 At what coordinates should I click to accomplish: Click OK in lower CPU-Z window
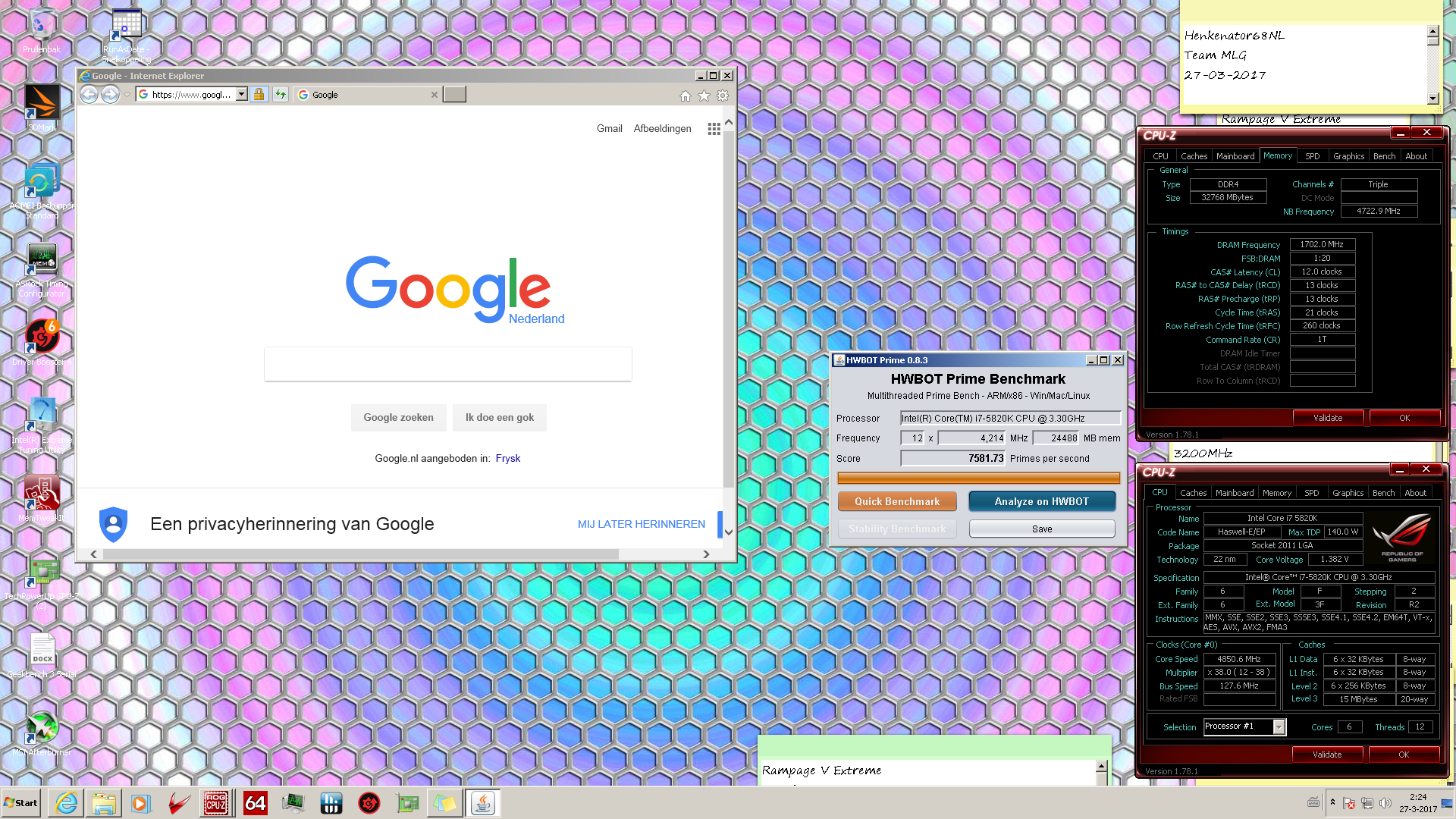click(x=1404, y=755)
